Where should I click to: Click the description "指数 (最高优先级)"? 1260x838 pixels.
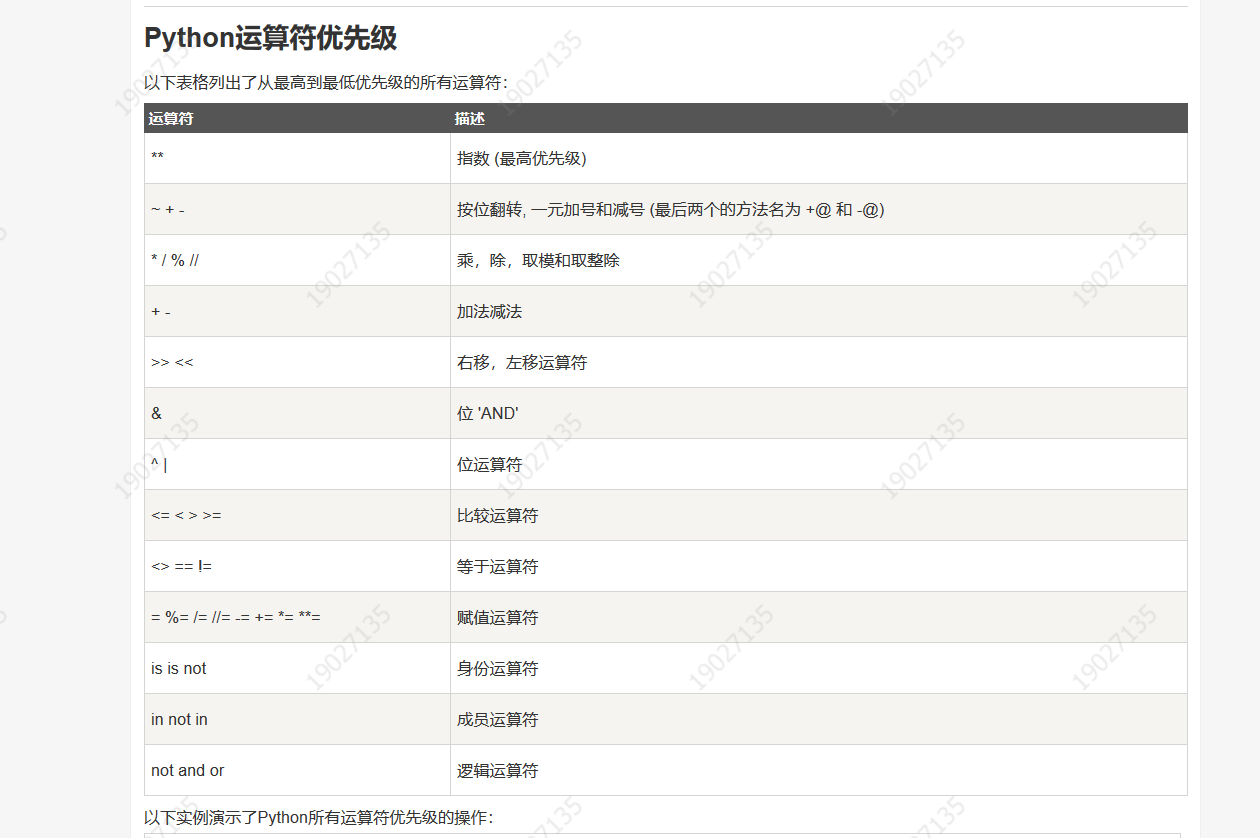[x=522, y=158]
